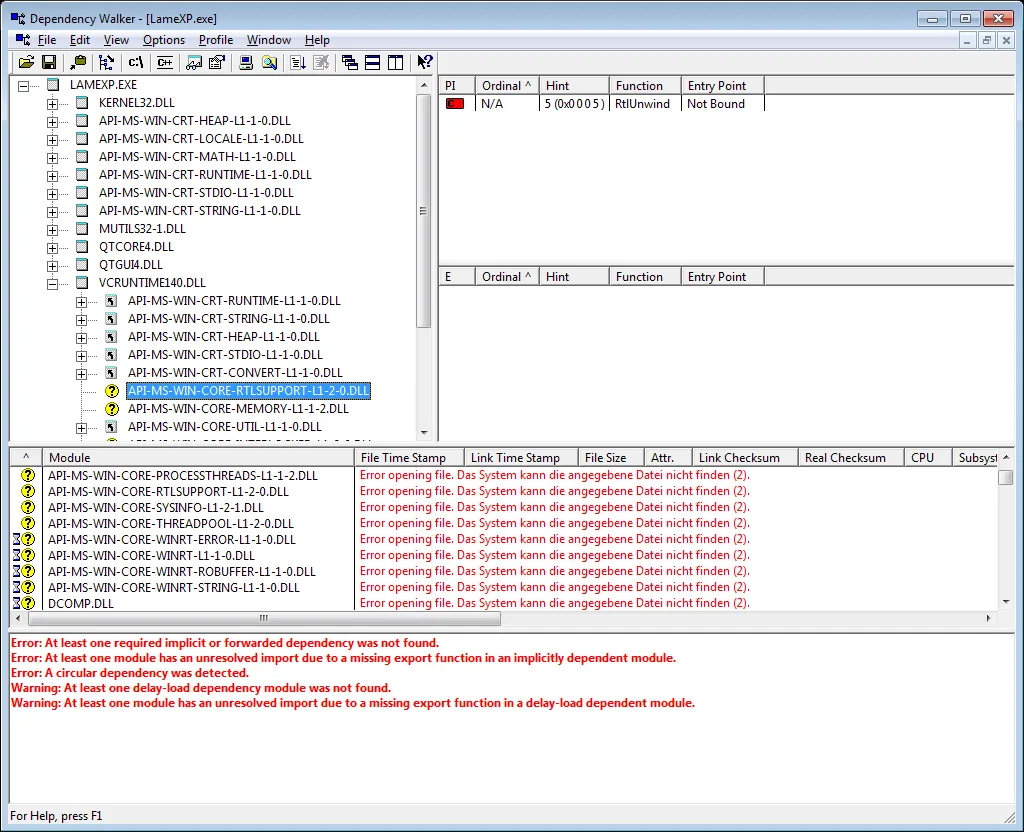This screenshot has width=1024, height=832.
Task: Sort module list by Link Checksum
Action: (745, 458)
